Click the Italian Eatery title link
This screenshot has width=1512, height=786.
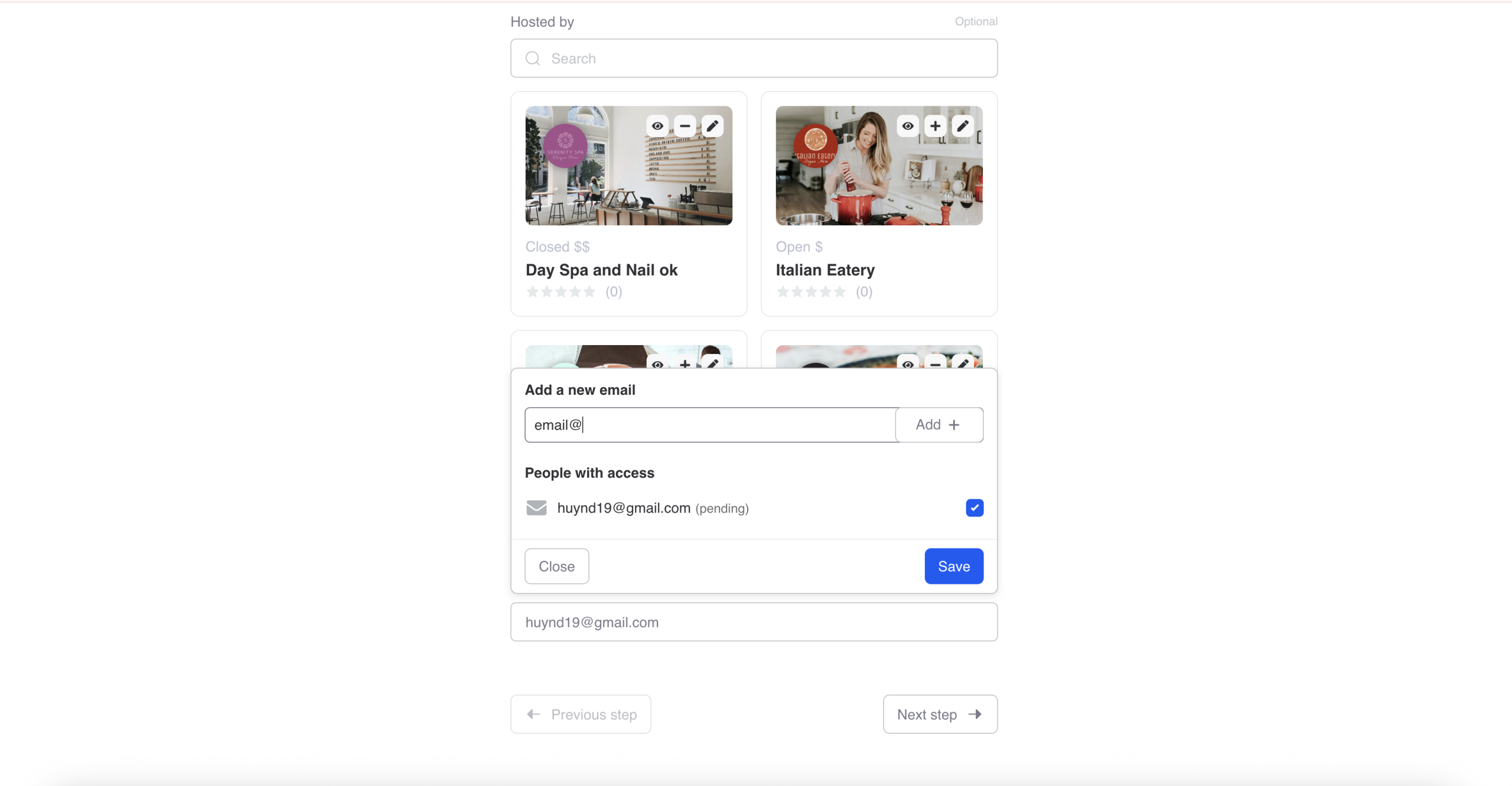(825, 270)
